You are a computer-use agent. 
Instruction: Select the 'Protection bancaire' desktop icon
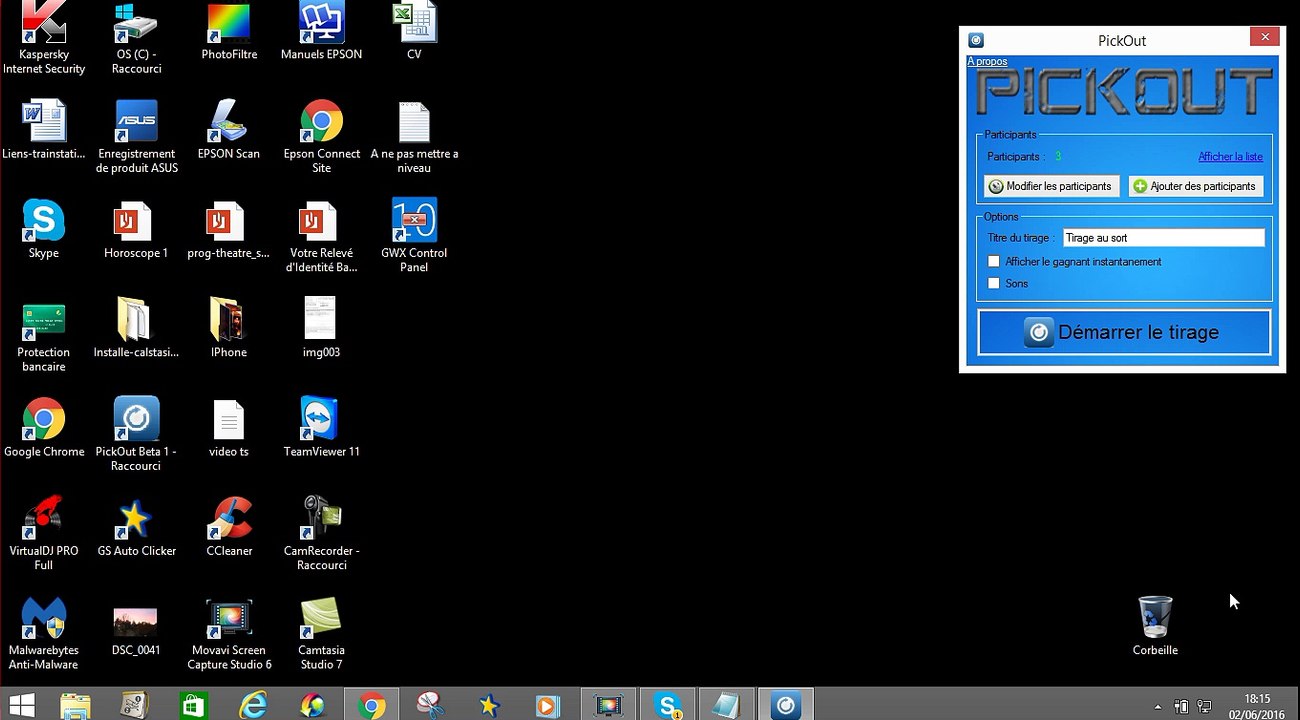(44, 335)
